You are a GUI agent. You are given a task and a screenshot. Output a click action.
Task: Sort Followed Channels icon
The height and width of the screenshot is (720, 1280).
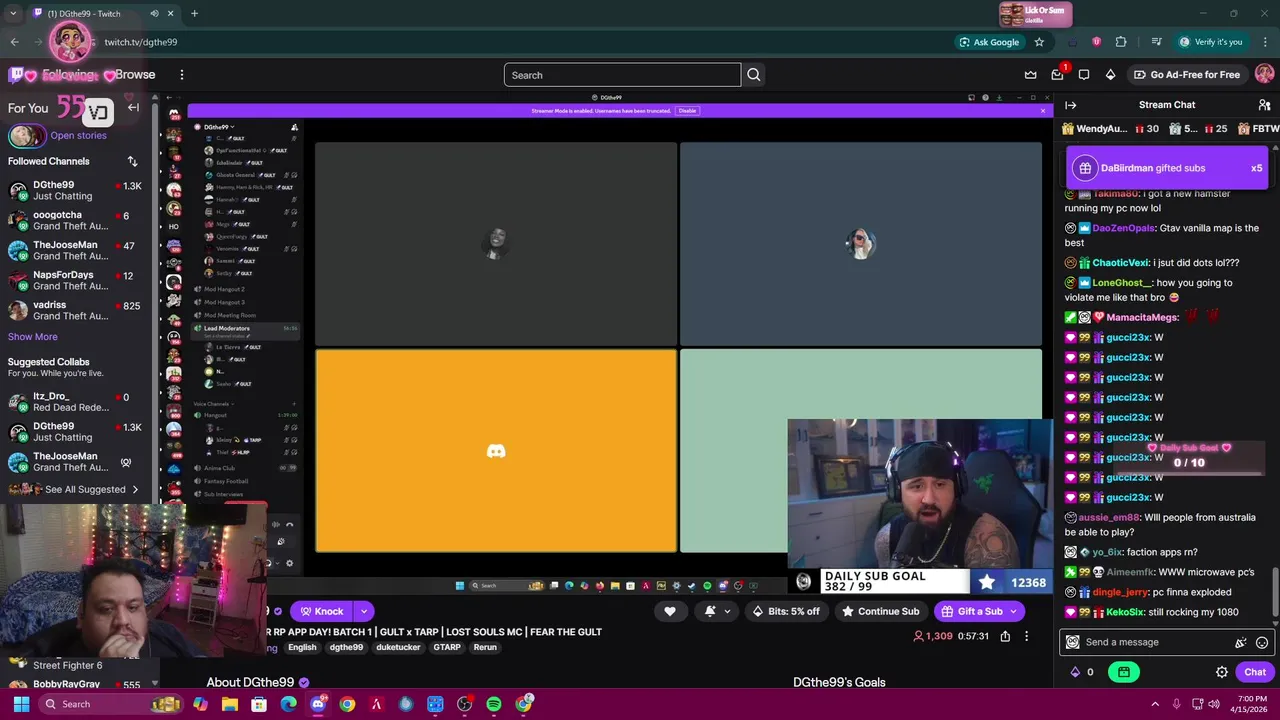click(x=132, y=161)
